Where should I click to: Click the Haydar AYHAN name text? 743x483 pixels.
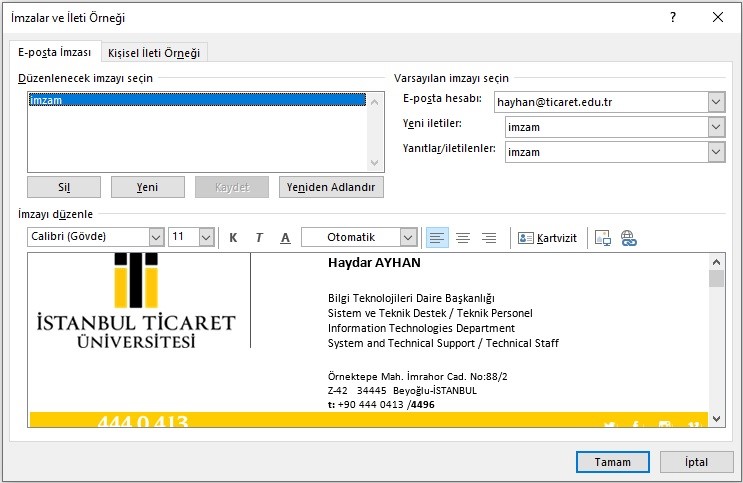tap(374, 263)
